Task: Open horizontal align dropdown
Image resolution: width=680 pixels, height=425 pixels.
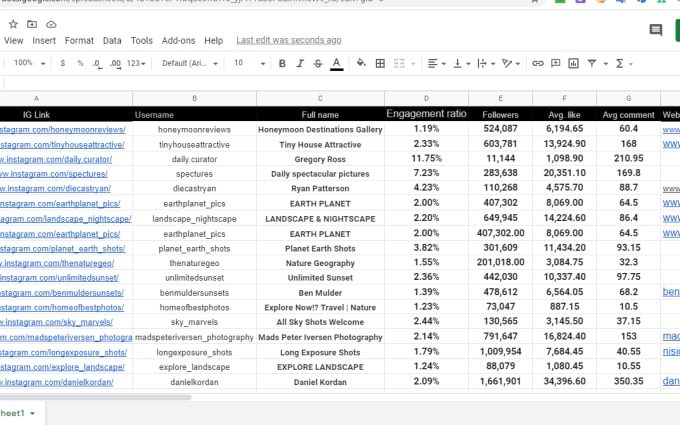Action: pyautogui.click(x=437, y=63)
